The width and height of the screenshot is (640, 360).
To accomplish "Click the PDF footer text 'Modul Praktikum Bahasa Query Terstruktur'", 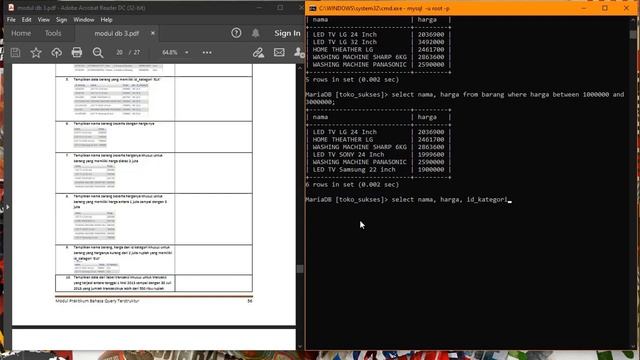I will (x=97, y=301).
